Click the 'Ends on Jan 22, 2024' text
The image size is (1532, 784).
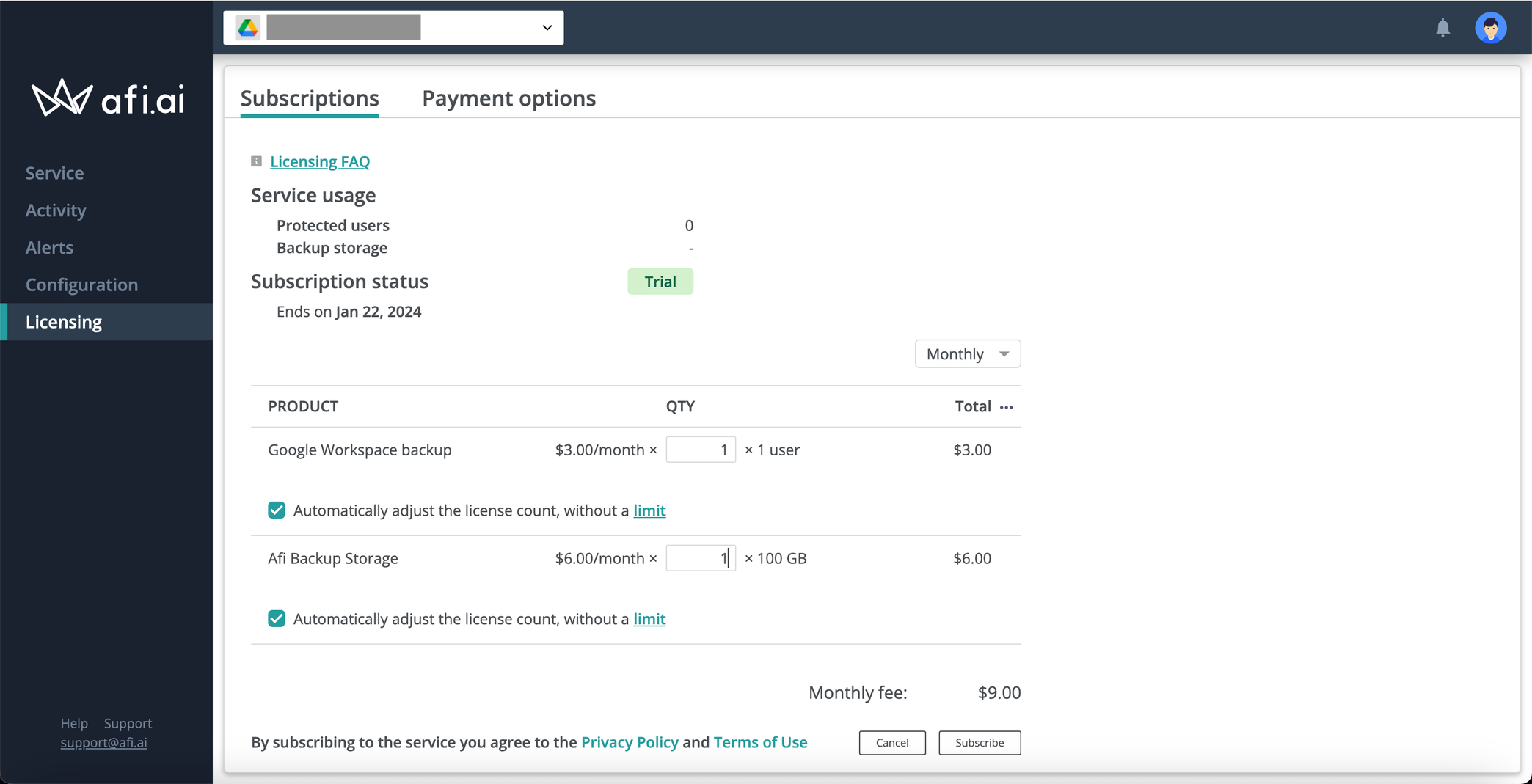point(349,312)
